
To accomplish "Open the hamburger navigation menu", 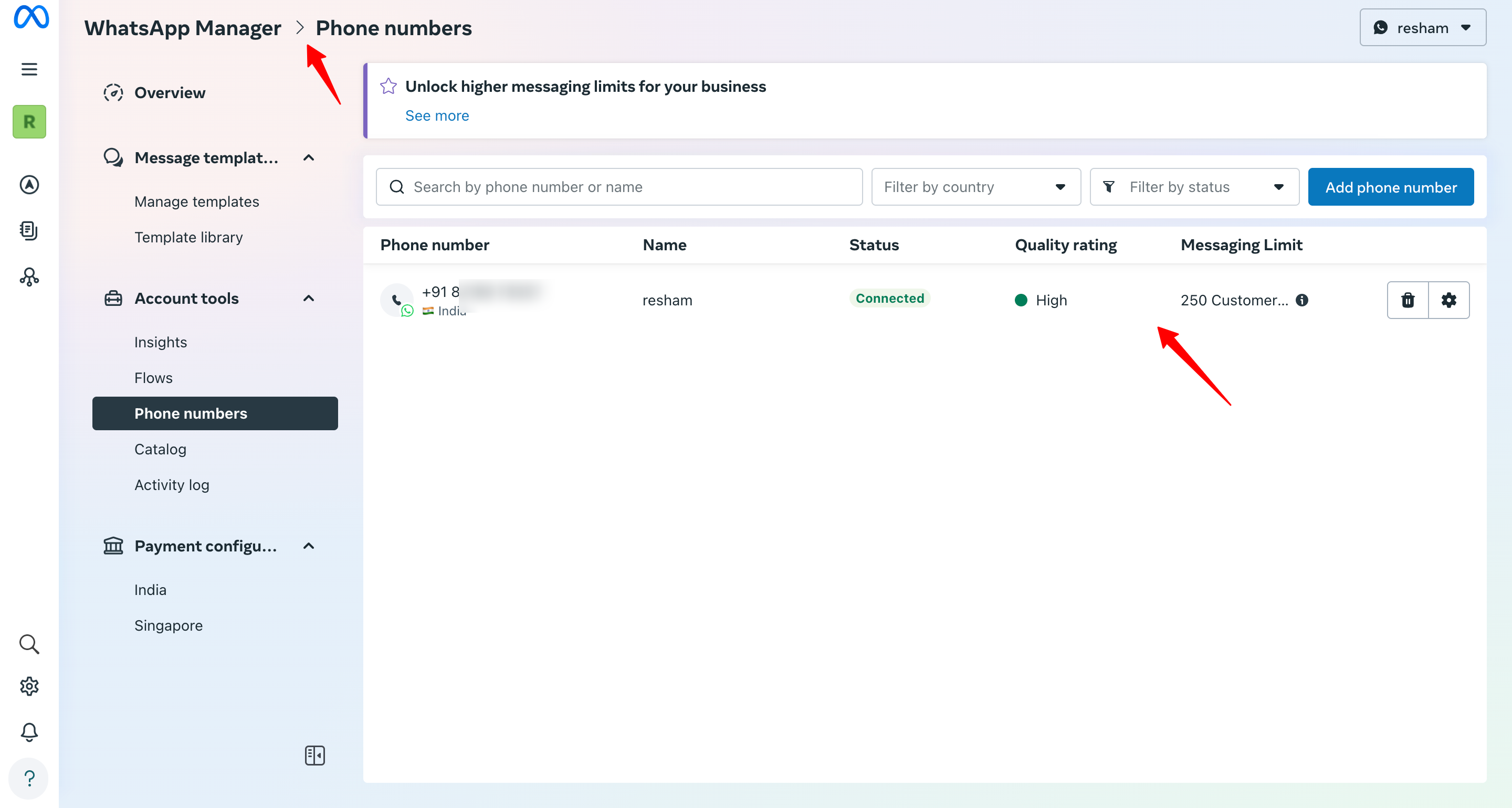I will coord(29,69).
